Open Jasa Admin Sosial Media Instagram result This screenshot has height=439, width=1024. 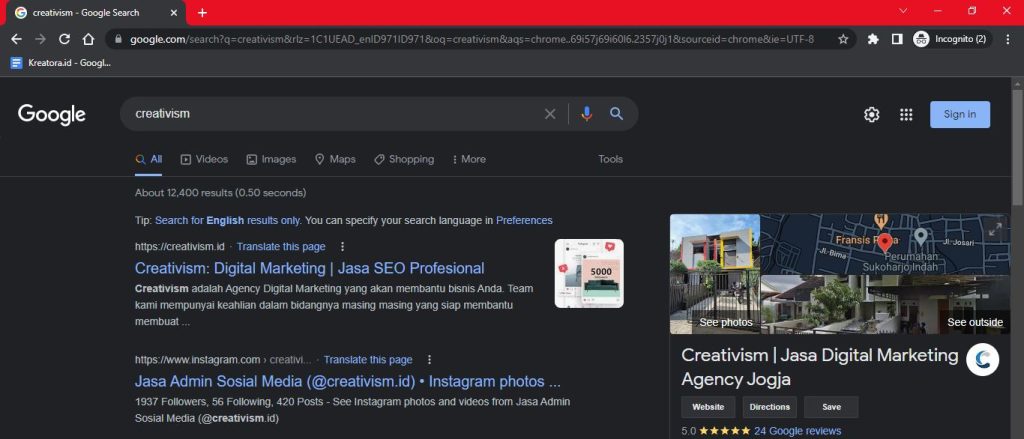[x=347, y=382]
